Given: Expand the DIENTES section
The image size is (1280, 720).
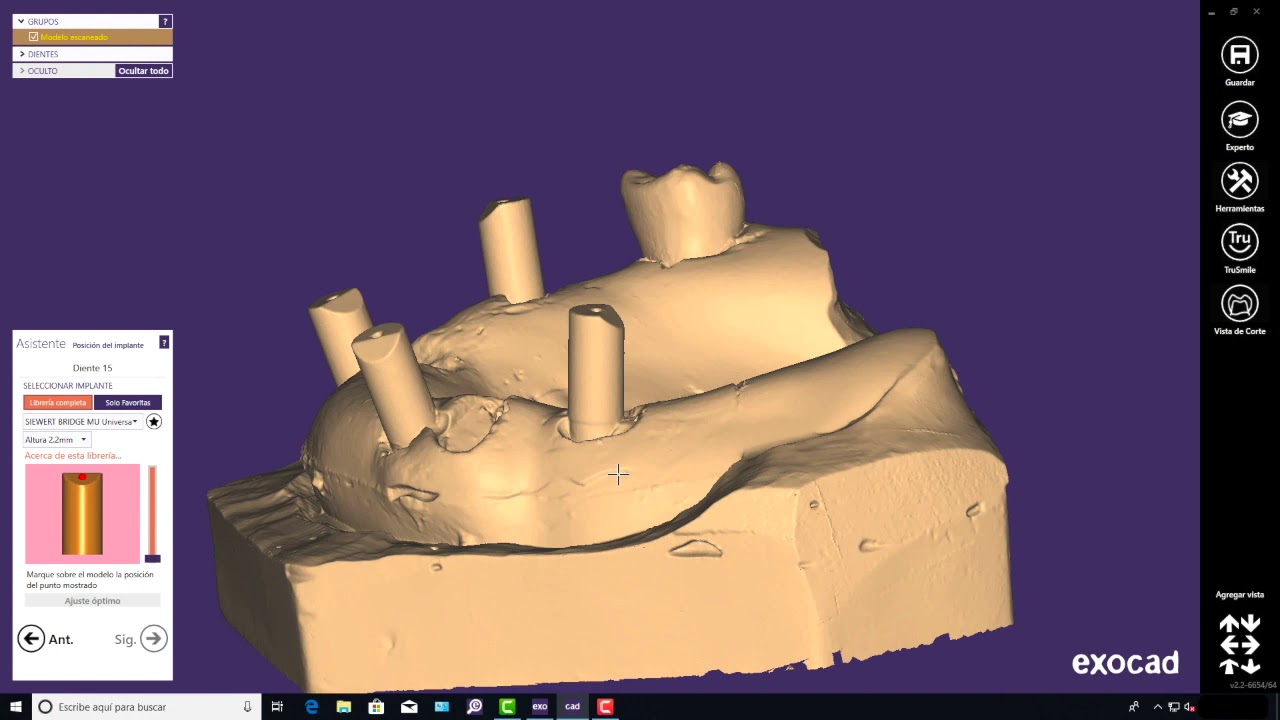Looking at the screenshot, I should tap(21, 54).
